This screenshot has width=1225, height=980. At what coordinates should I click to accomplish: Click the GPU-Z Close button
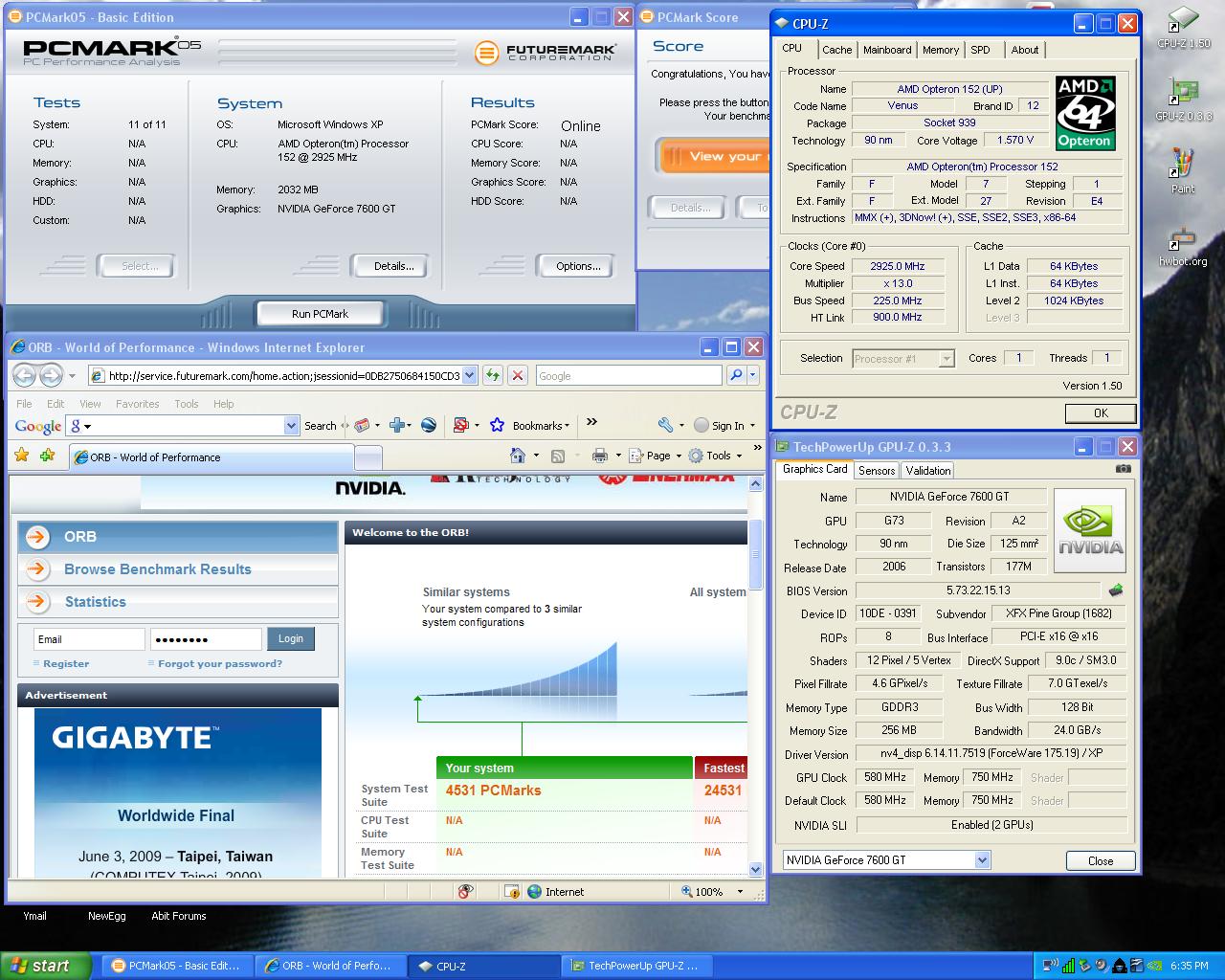coord(1101,860)
